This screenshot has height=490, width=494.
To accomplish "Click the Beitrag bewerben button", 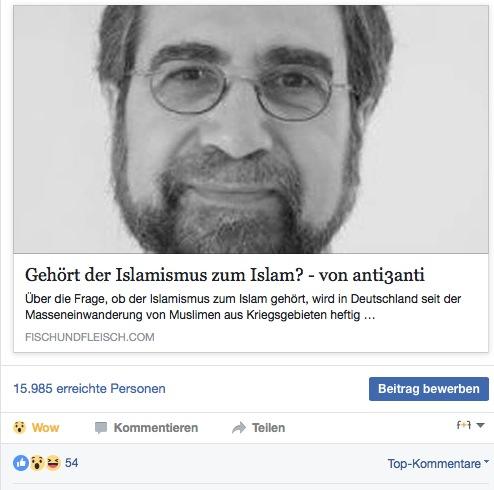I will [x=429, y=389].
